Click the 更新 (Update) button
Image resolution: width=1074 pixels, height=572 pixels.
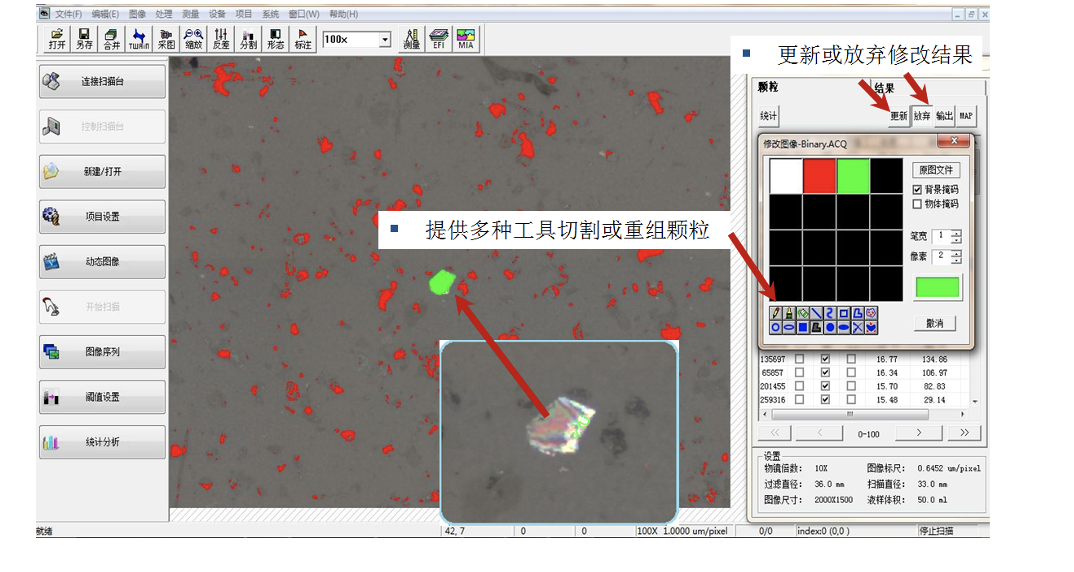coord(899,116)
